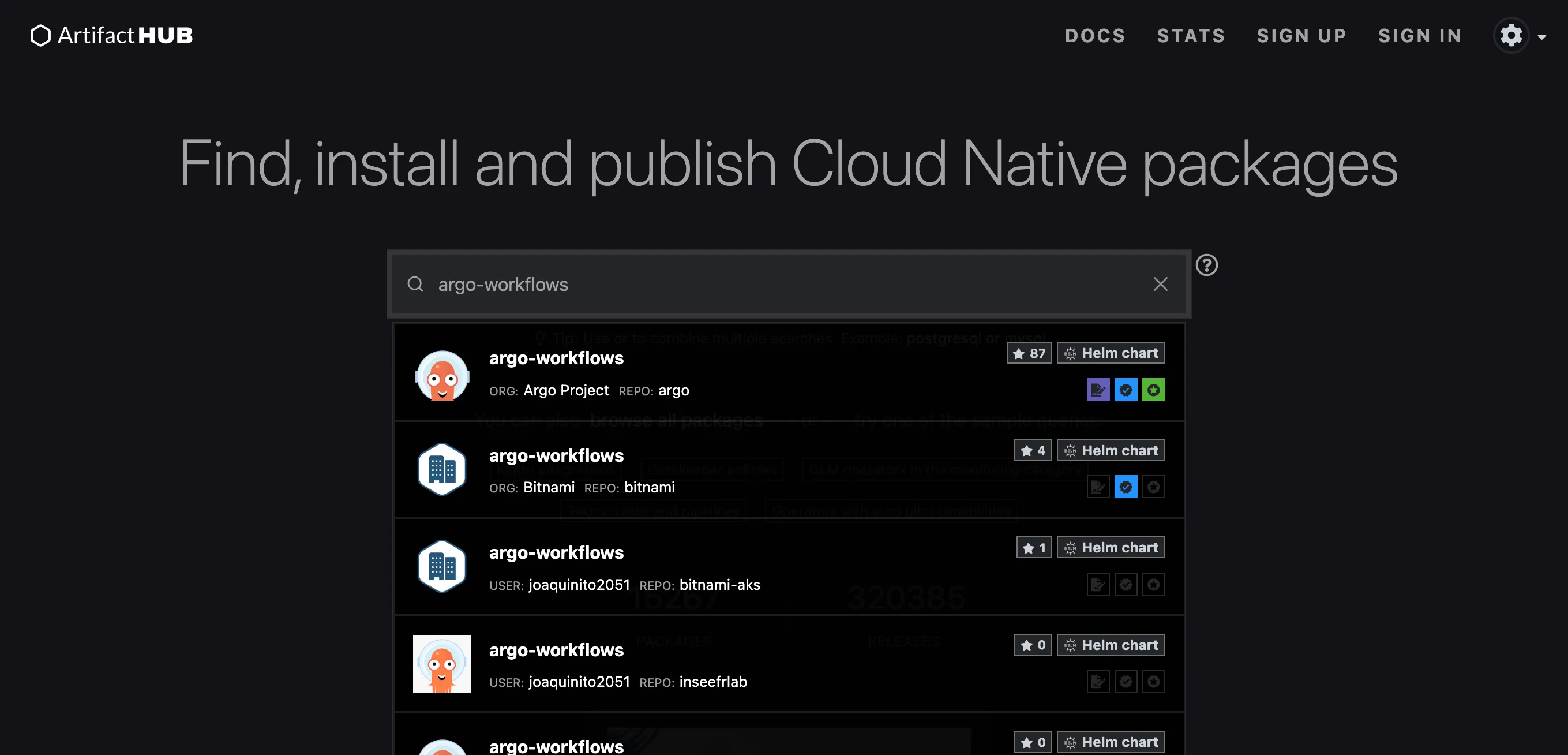Open the search tips help icon
This screenshot has width=1568, height=755.
coord(1206,265)
